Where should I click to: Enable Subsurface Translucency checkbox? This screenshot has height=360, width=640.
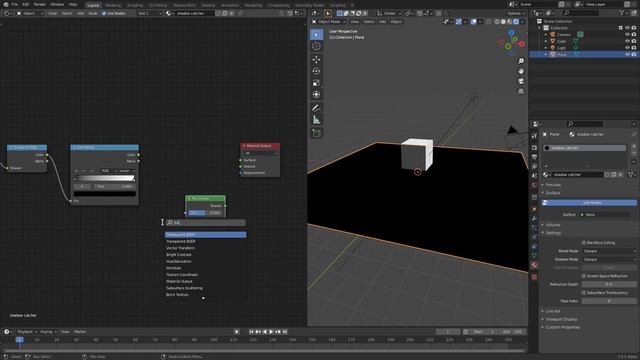[584, 293]
